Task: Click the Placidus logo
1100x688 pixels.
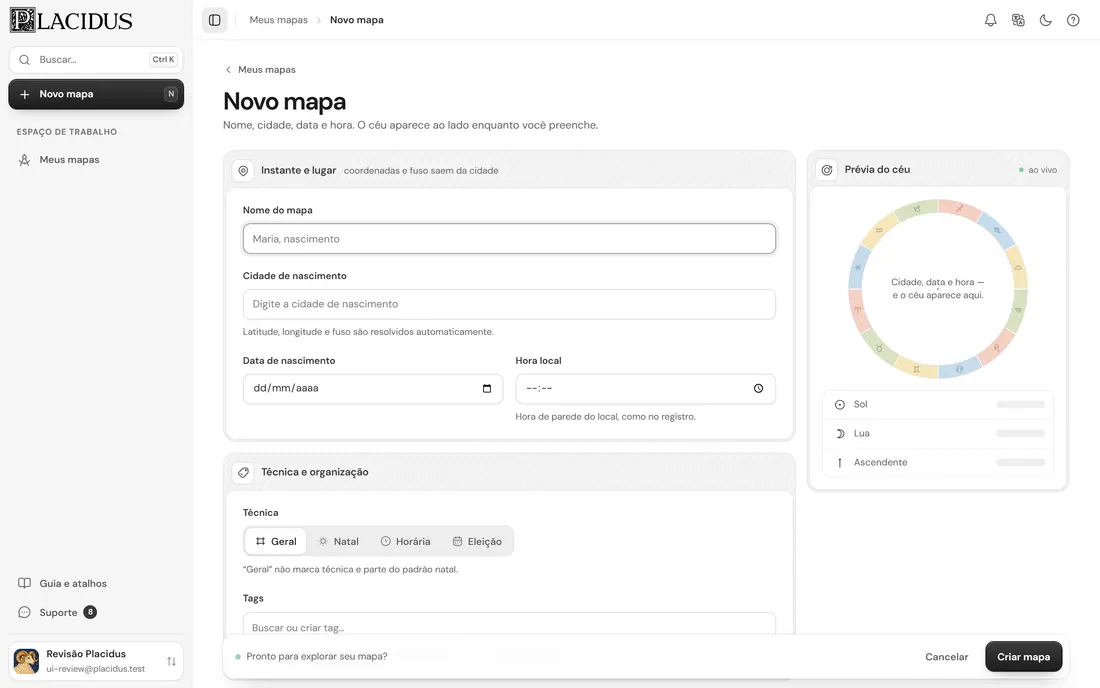Action: click(71, 20)
